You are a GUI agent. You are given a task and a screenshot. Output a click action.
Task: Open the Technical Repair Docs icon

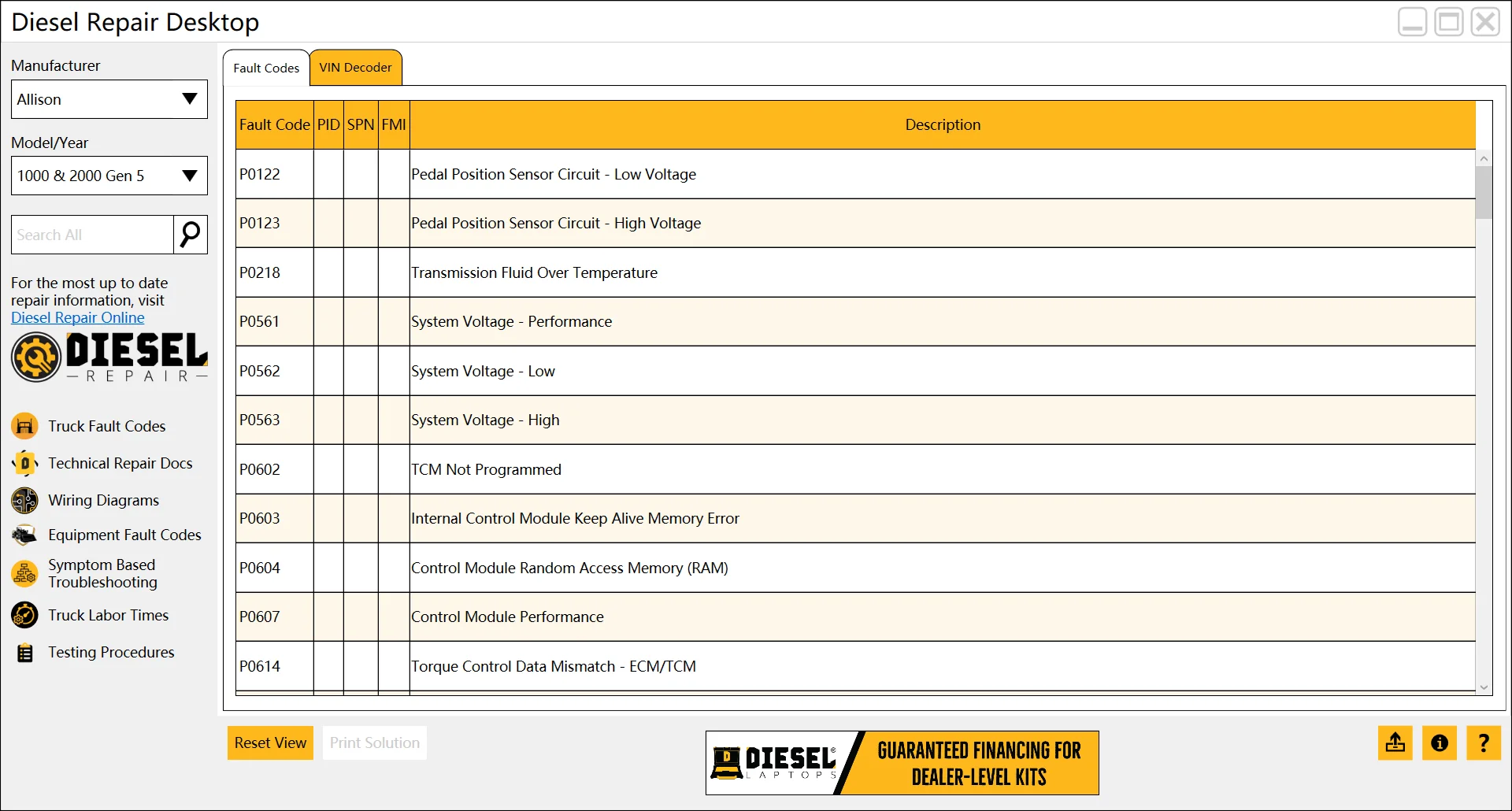[24, 463]
